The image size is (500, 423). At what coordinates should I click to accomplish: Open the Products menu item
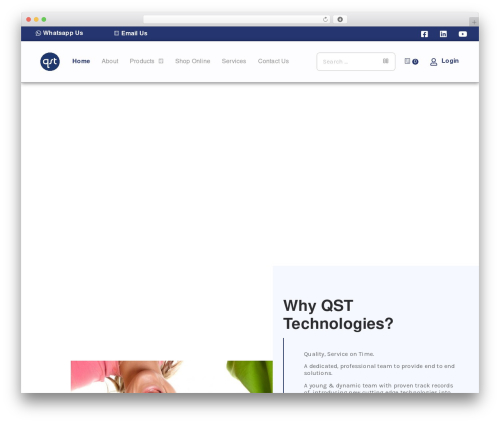click(x=142, y=61)
